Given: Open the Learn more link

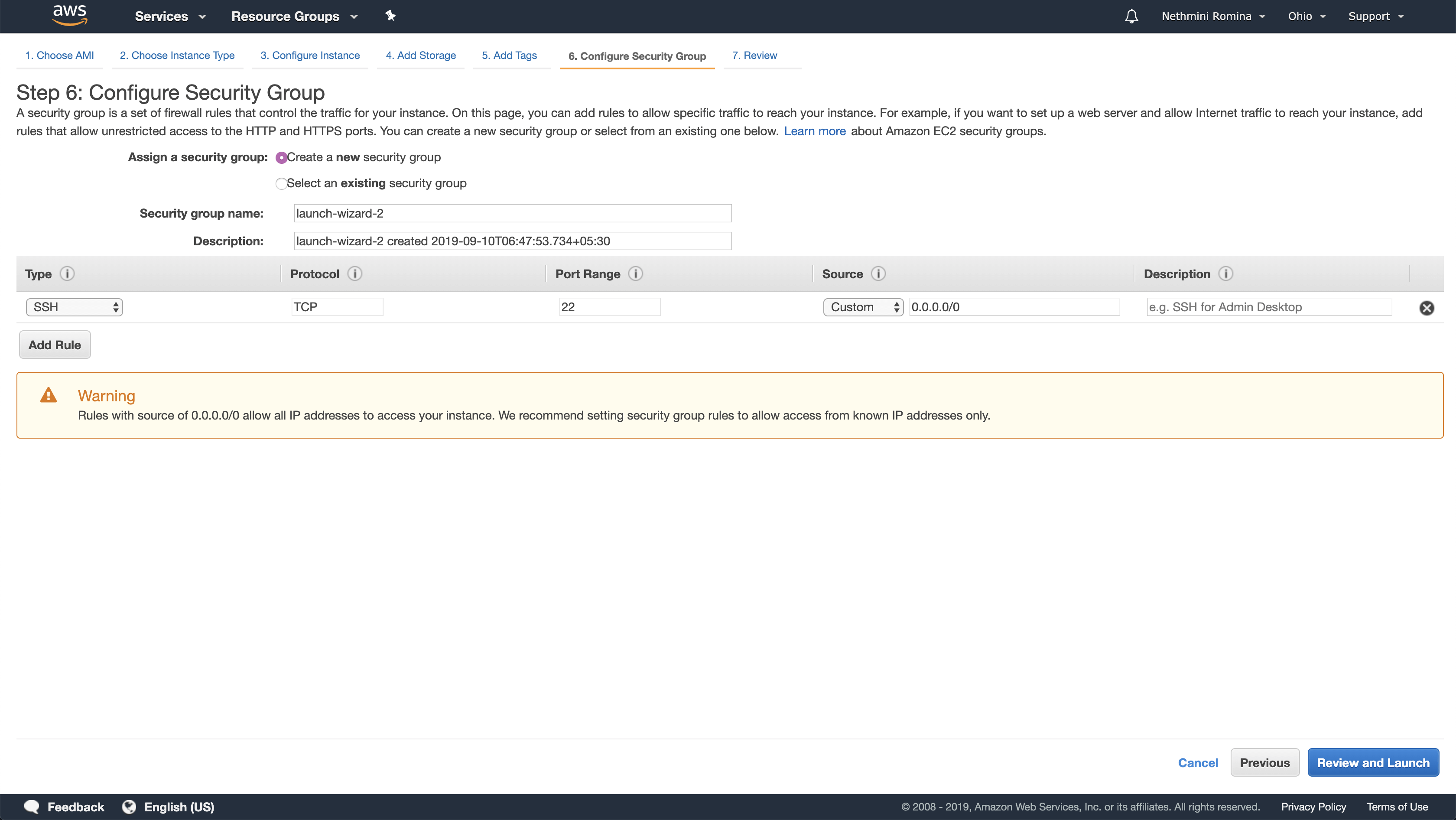Looking at the screenshot, I should pyautogui.click(x=815, y=131).
